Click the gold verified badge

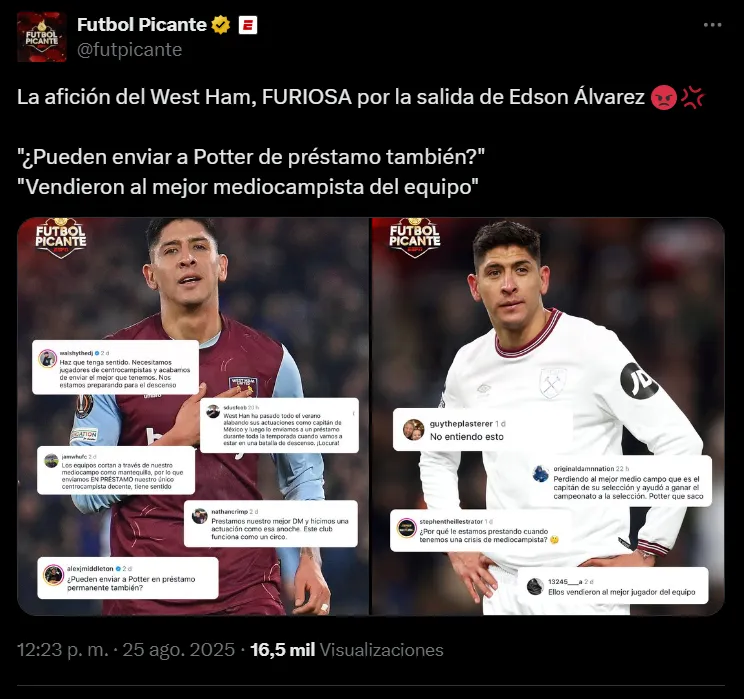coord(221,25)
